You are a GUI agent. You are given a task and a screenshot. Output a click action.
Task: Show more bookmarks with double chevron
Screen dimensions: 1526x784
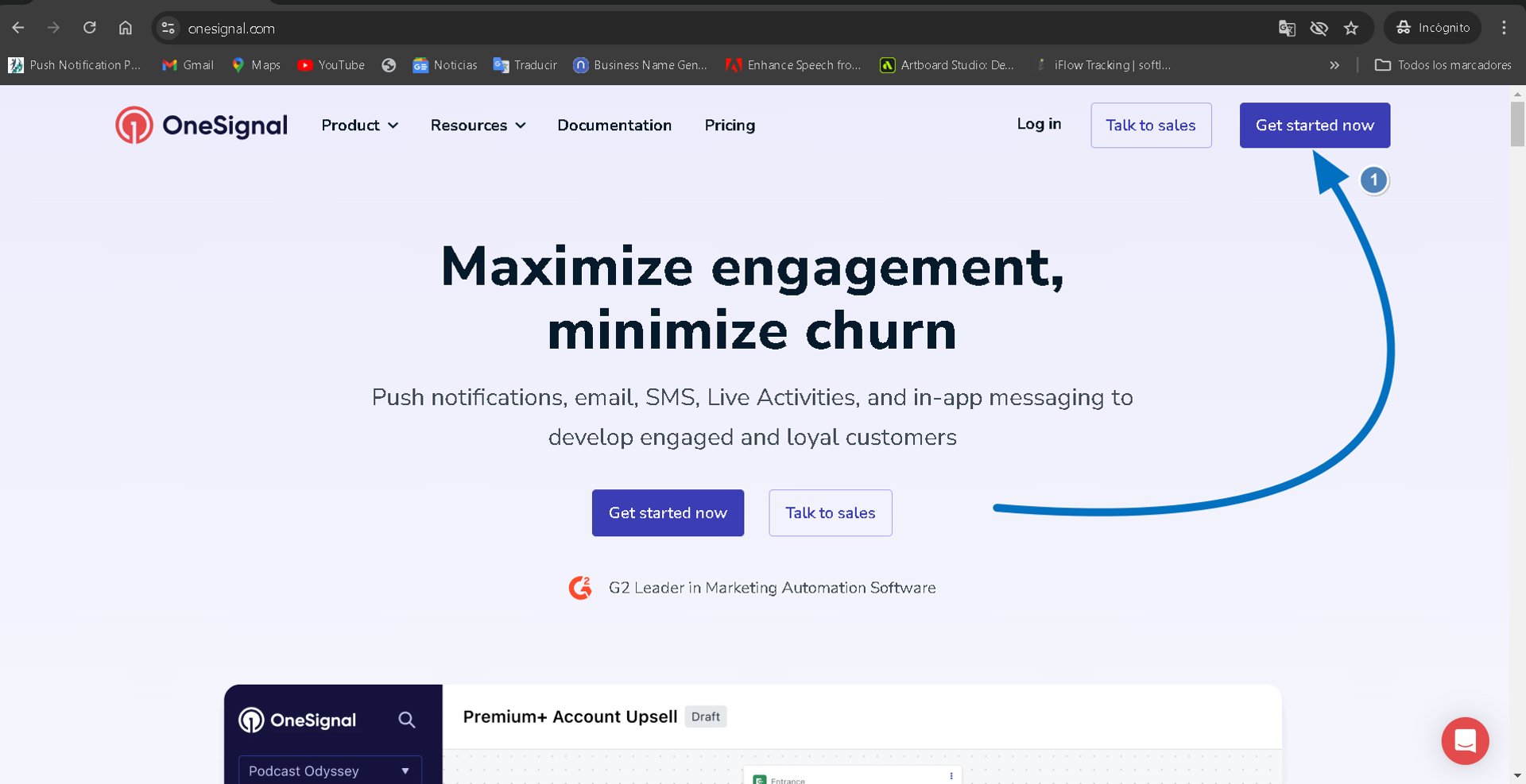(1334, 65)
